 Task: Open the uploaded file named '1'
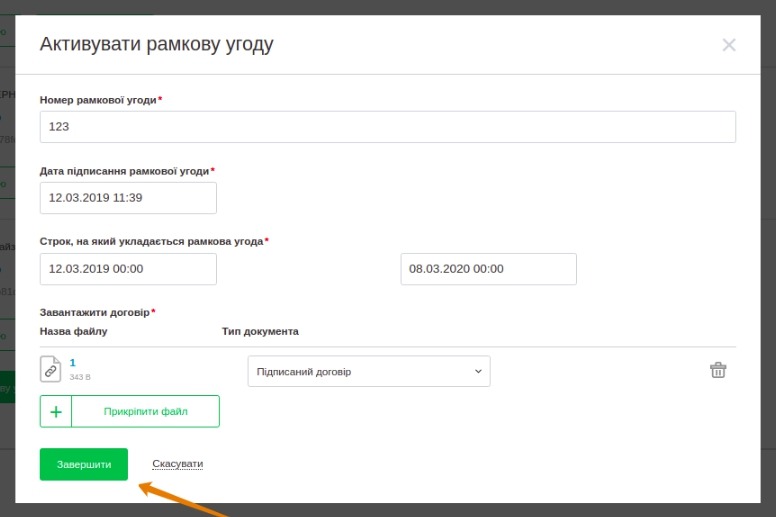click(x=73, y=362)
